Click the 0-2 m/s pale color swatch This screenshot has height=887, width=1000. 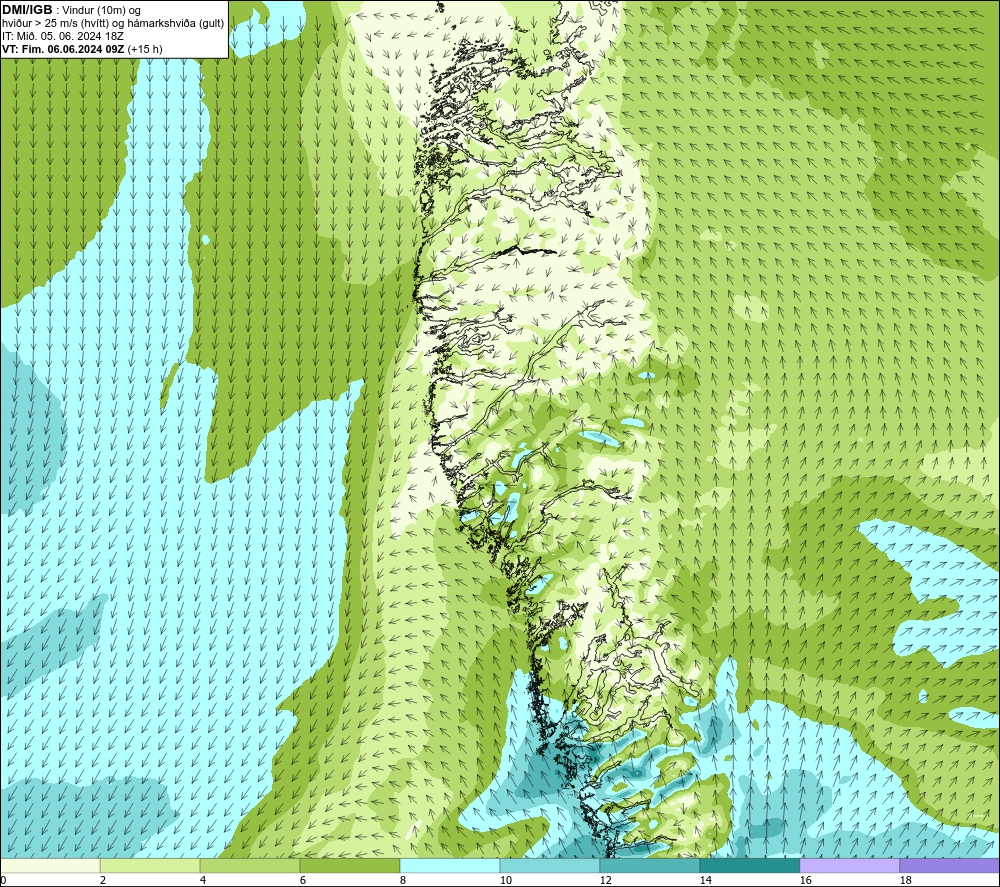pyautogui.click(x=50, y=865)
